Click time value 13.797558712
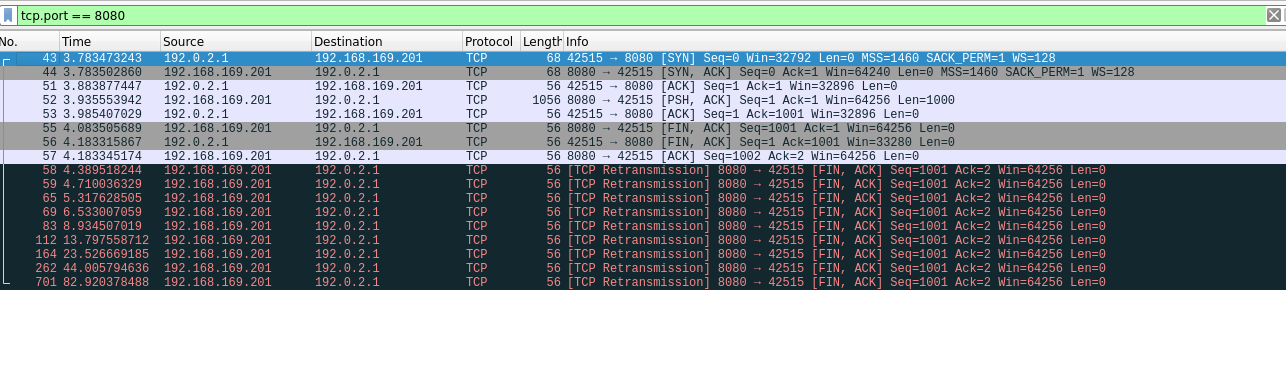The width and height of the screenshot is (1286, 378). (106, 240)
